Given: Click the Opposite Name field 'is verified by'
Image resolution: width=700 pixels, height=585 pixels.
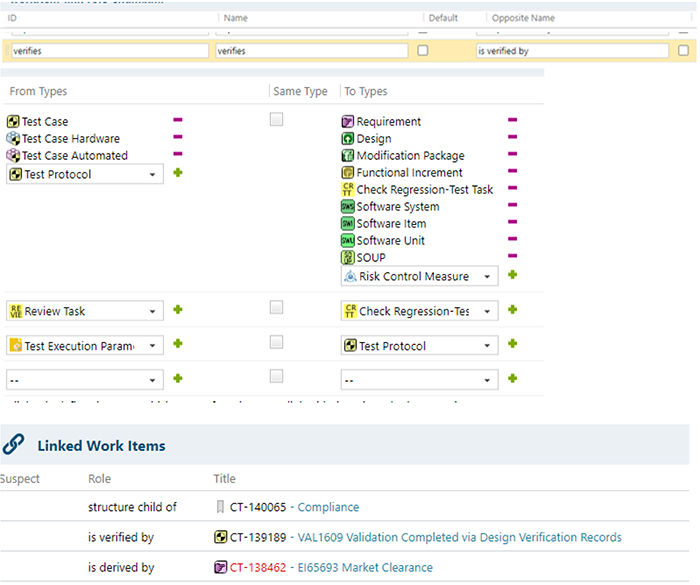Looking at the screenshot, I should point(571,50).
